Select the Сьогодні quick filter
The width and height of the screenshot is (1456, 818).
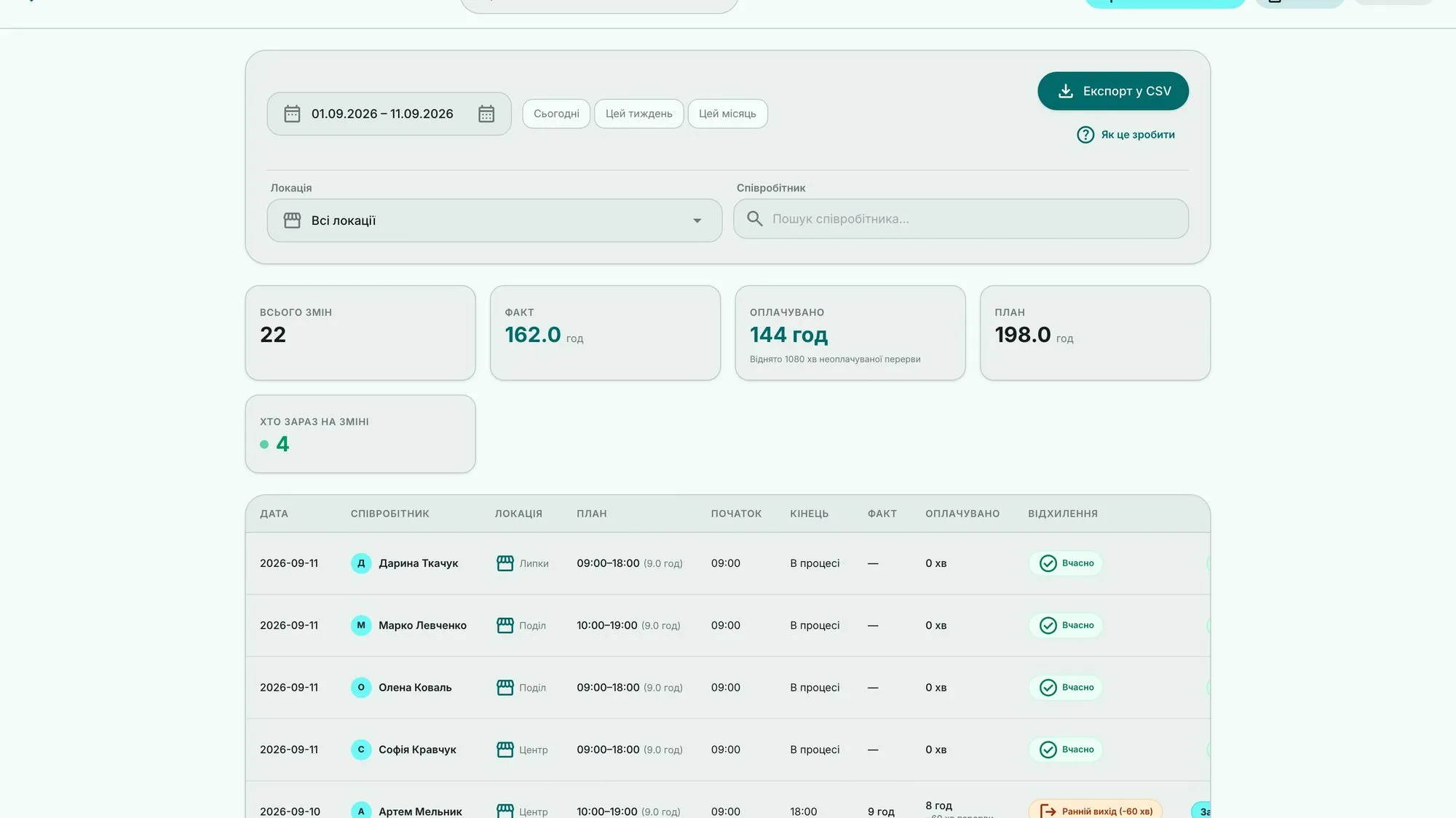pyautogui.click(x=556, y=114)
